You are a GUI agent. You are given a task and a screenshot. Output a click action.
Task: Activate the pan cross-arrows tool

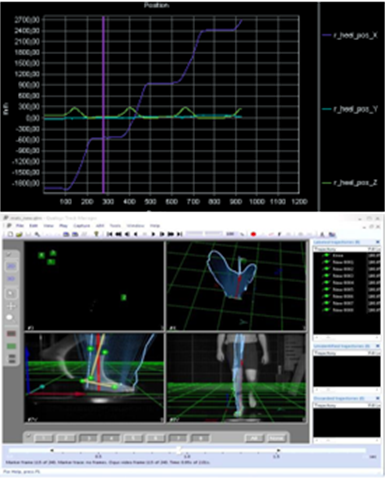coord(11,306)
